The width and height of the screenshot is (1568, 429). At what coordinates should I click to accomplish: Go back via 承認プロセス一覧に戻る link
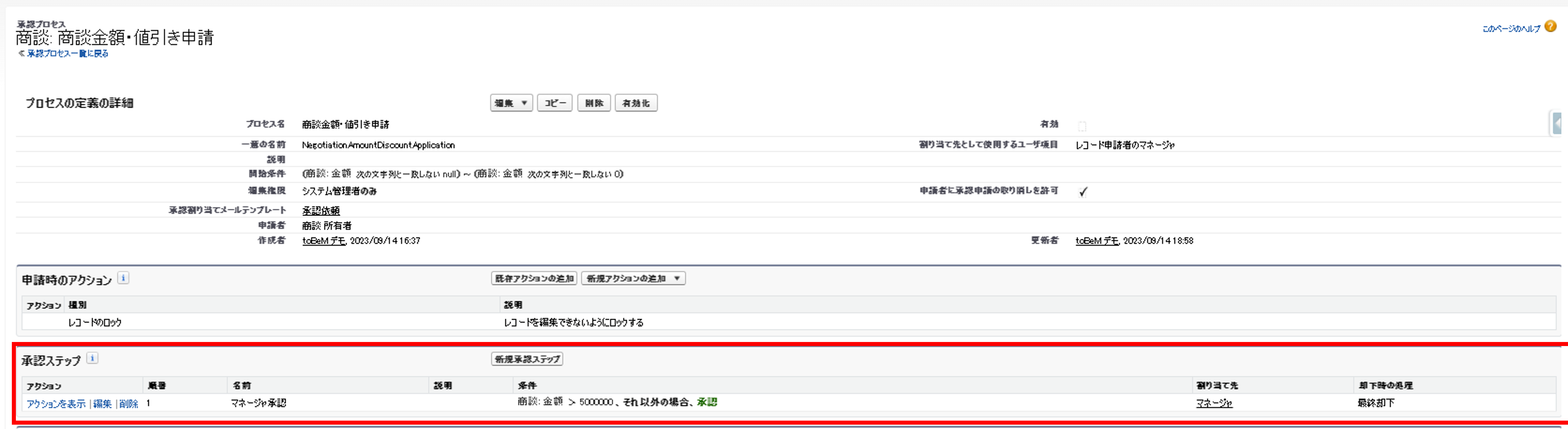tap(68, 54)
